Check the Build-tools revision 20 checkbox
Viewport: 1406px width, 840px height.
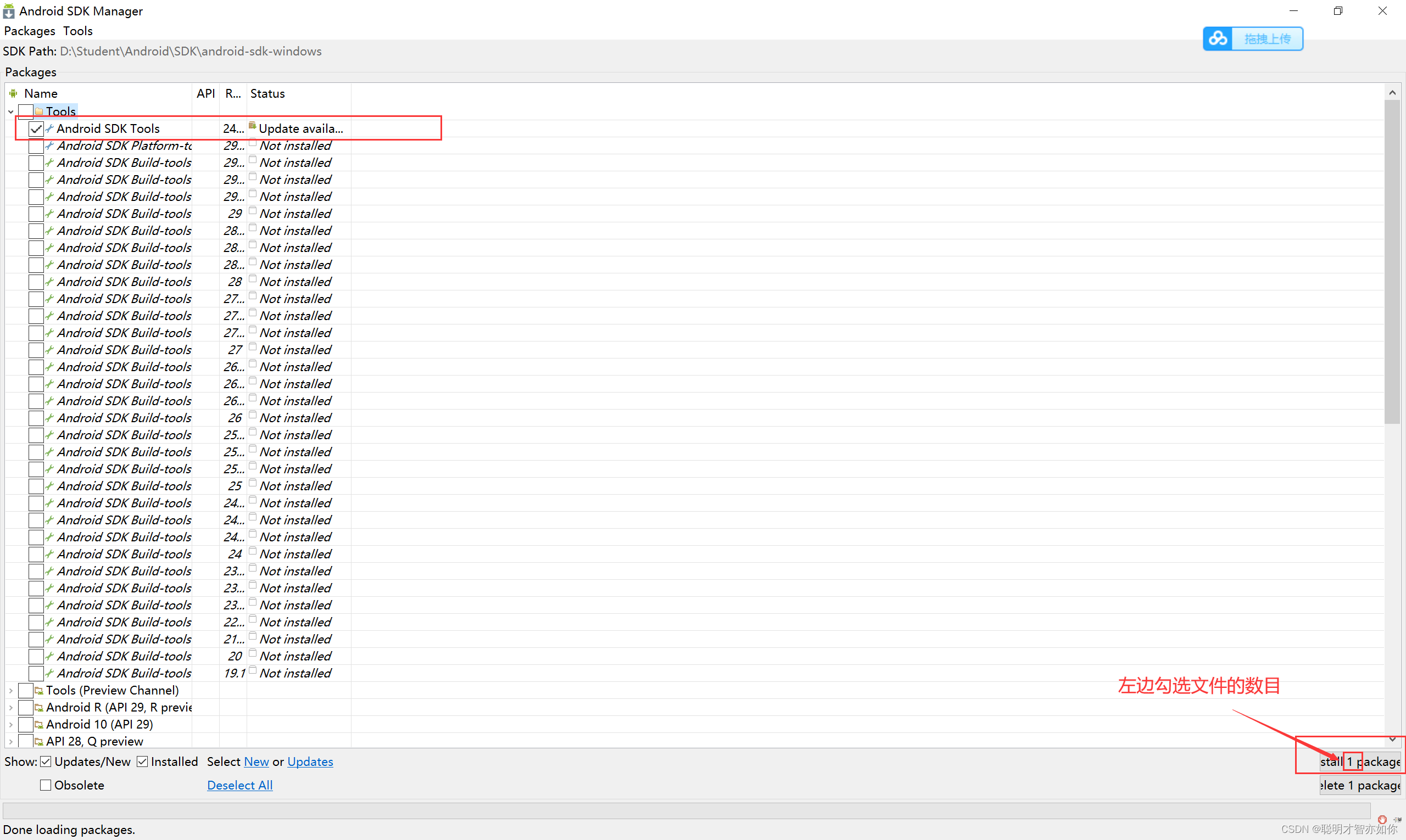click(x=36, y=656)
